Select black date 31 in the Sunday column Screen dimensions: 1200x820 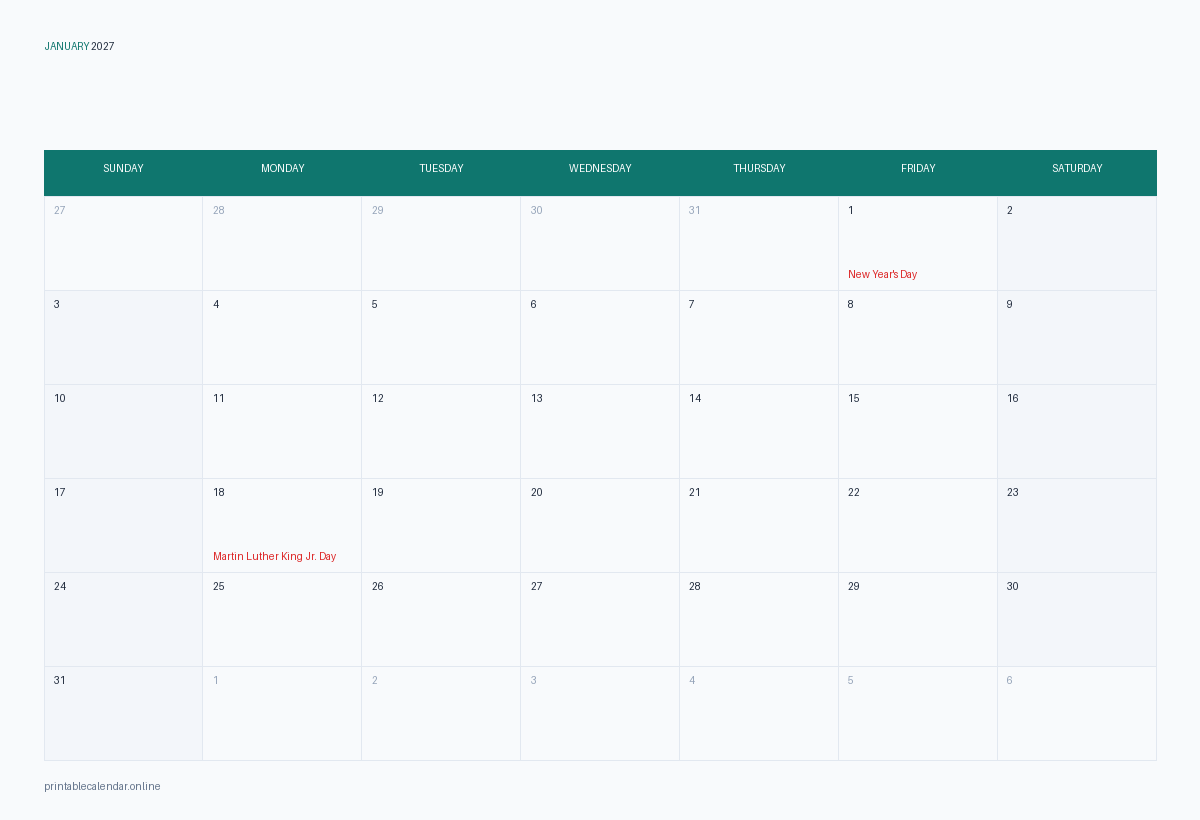[x=60, y=681]
